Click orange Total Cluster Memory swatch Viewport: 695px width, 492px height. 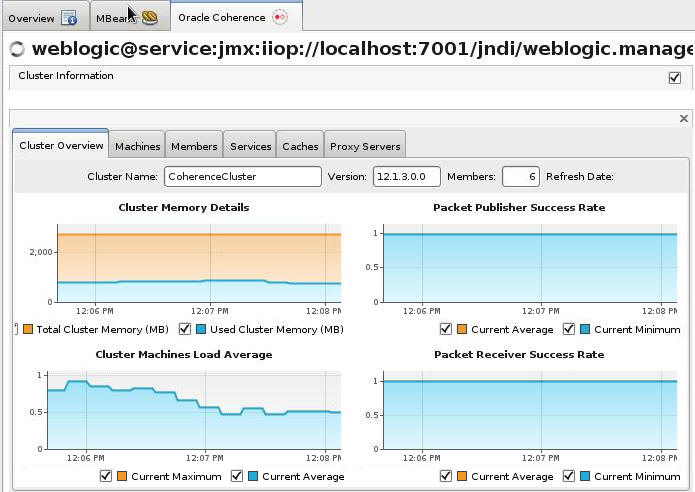click(x=28, y=329)
